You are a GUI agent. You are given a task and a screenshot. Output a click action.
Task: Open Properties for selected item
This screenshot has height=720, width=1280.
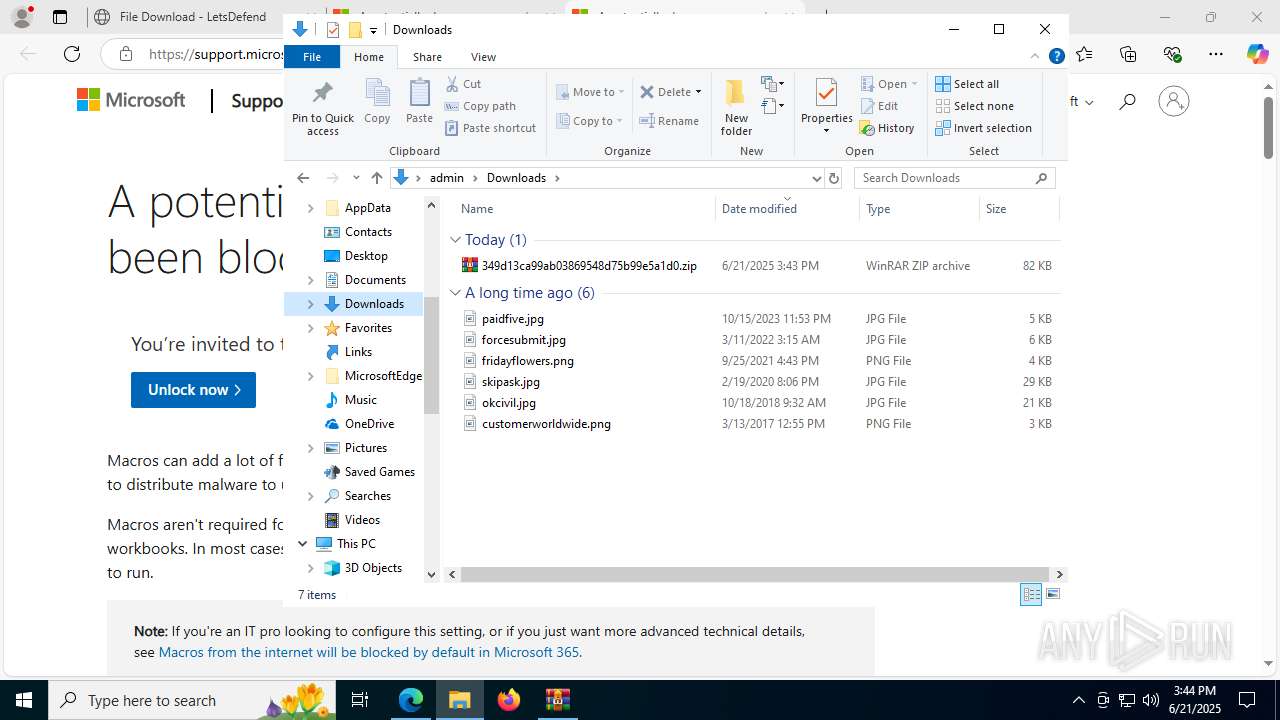826,107
